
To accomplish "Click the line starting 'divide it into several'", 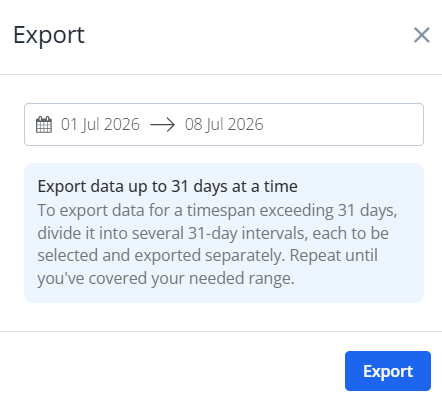I will pyautogui.click(x=213, y=233).
